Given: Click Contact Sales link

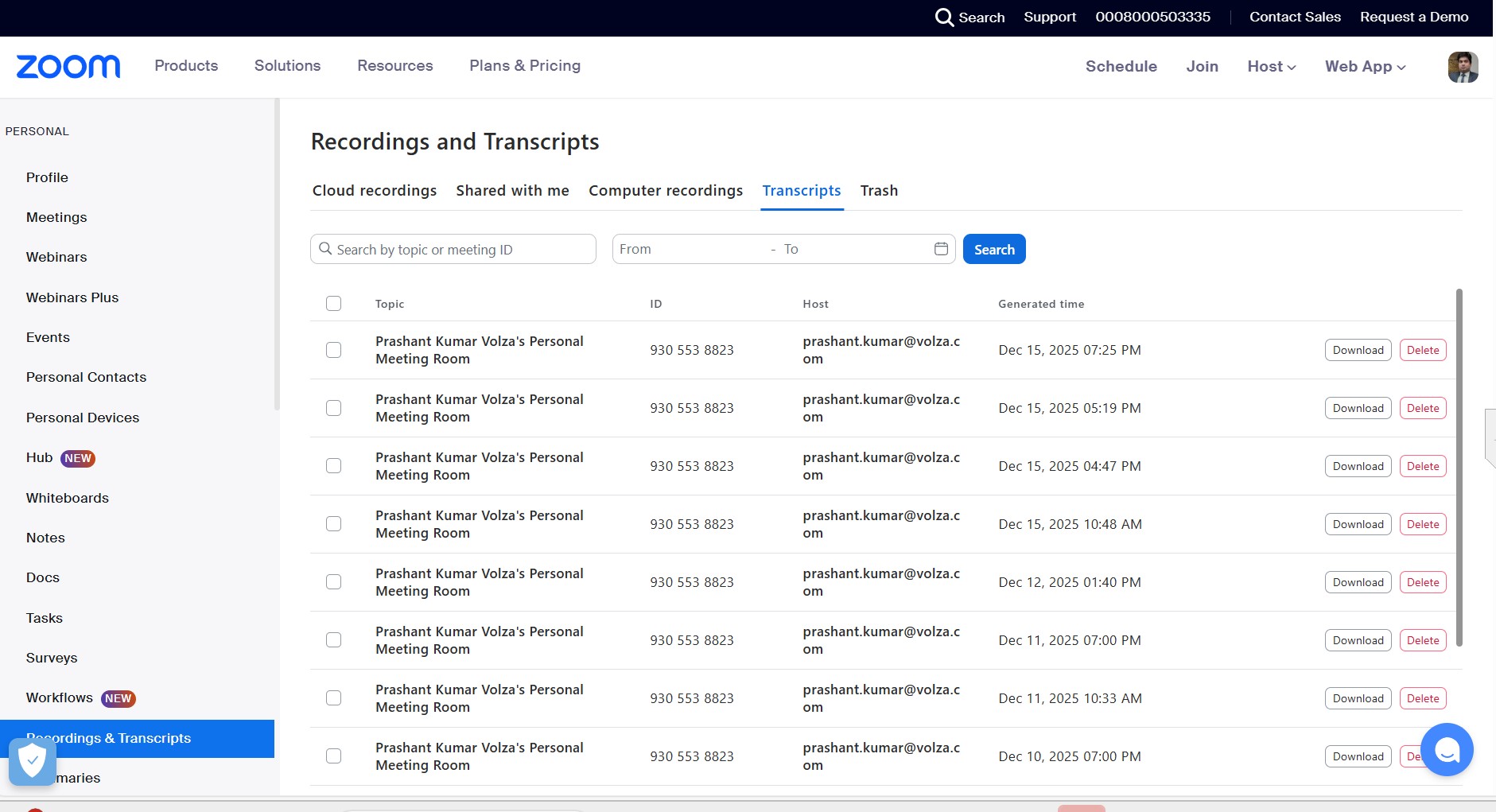Looking at the screenshot, I should click(1295, 17).
